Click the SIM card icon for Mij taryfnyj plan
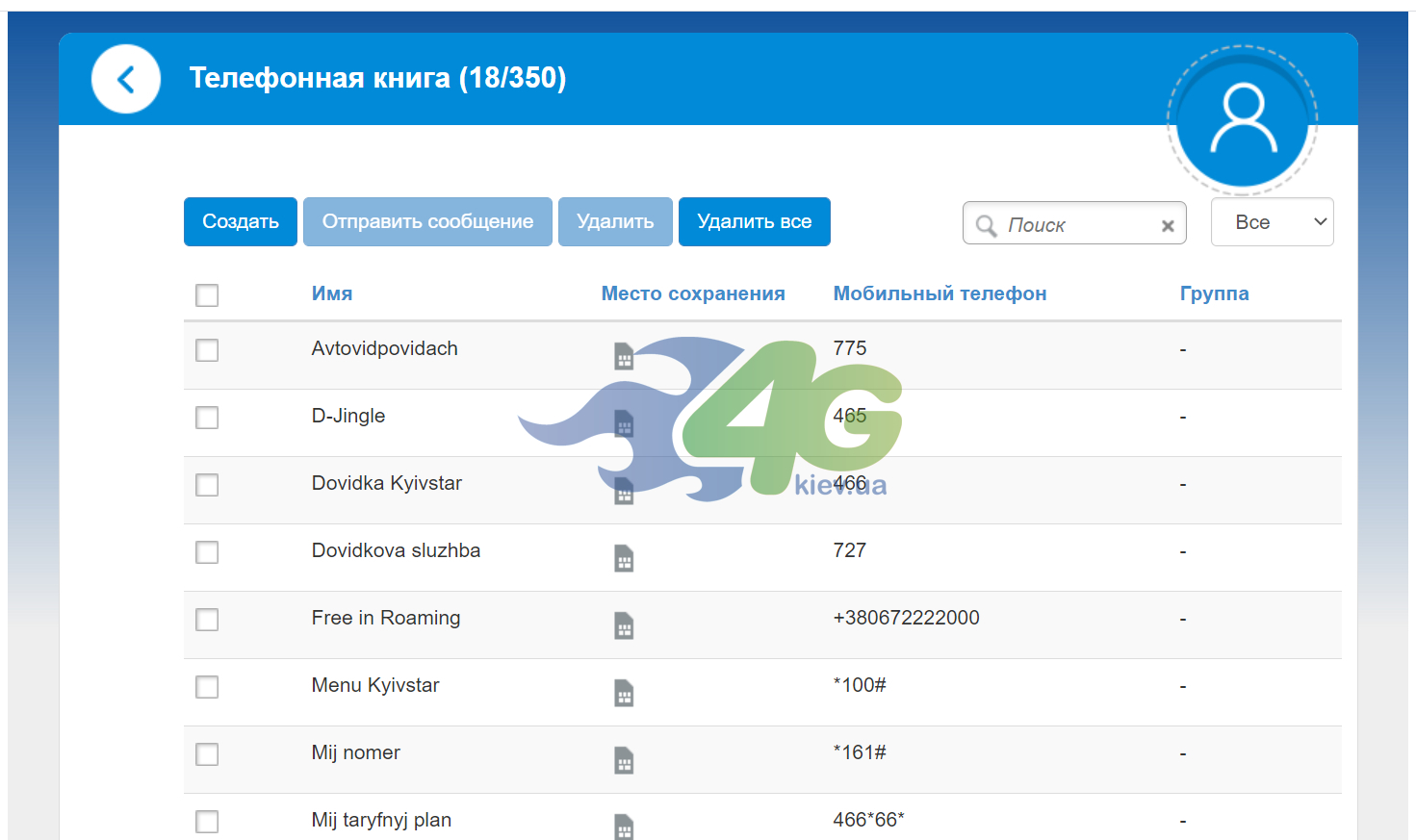The height and width of the screenshot is (840, 1416). tap(624, 827)
